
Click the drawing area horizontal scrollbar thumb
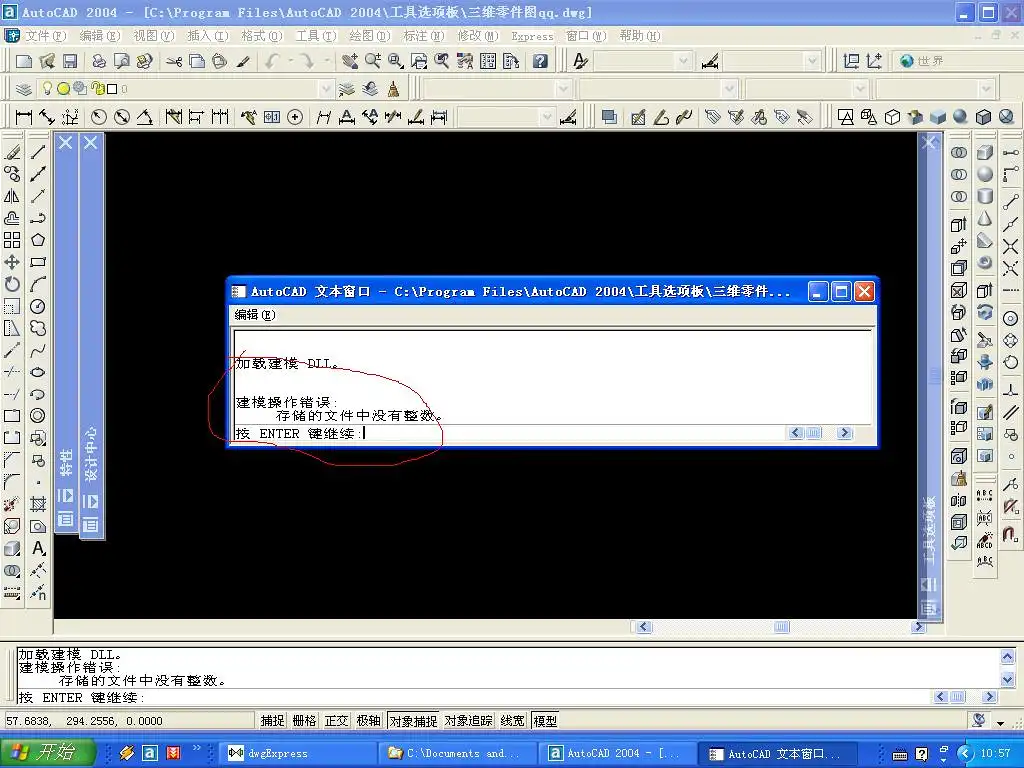tap(782, 626)
